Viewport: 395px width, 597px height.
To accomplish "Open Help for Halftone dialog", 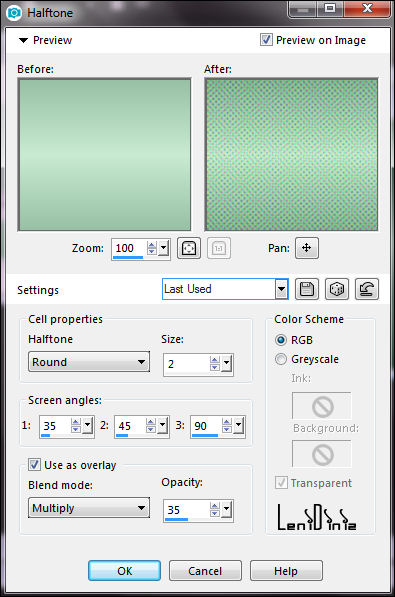I will 286,570.
